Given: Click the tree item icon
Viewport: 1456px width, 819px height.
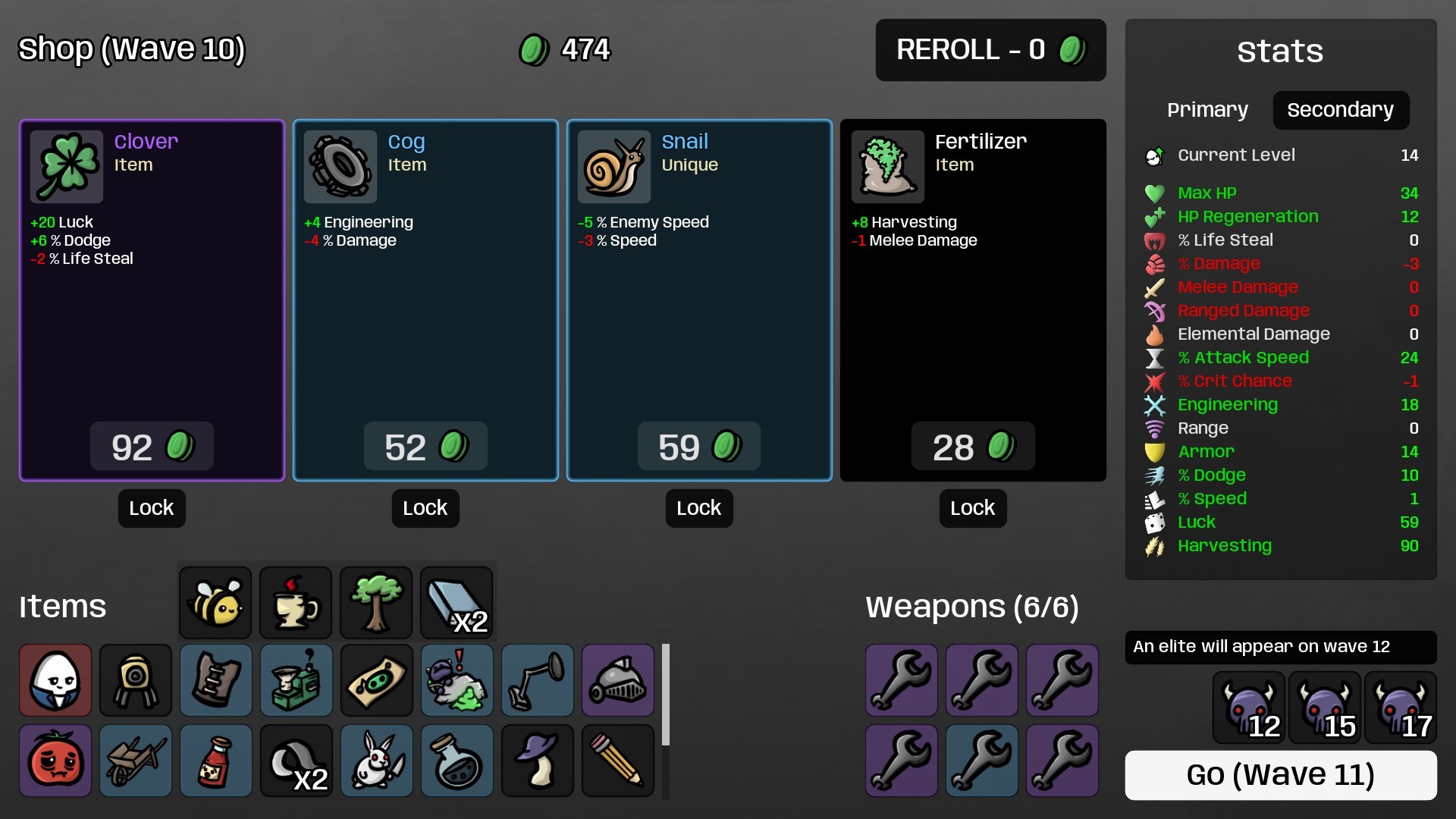Looking at the screenshot, I should pyautogui.click(x=376, y=603).
